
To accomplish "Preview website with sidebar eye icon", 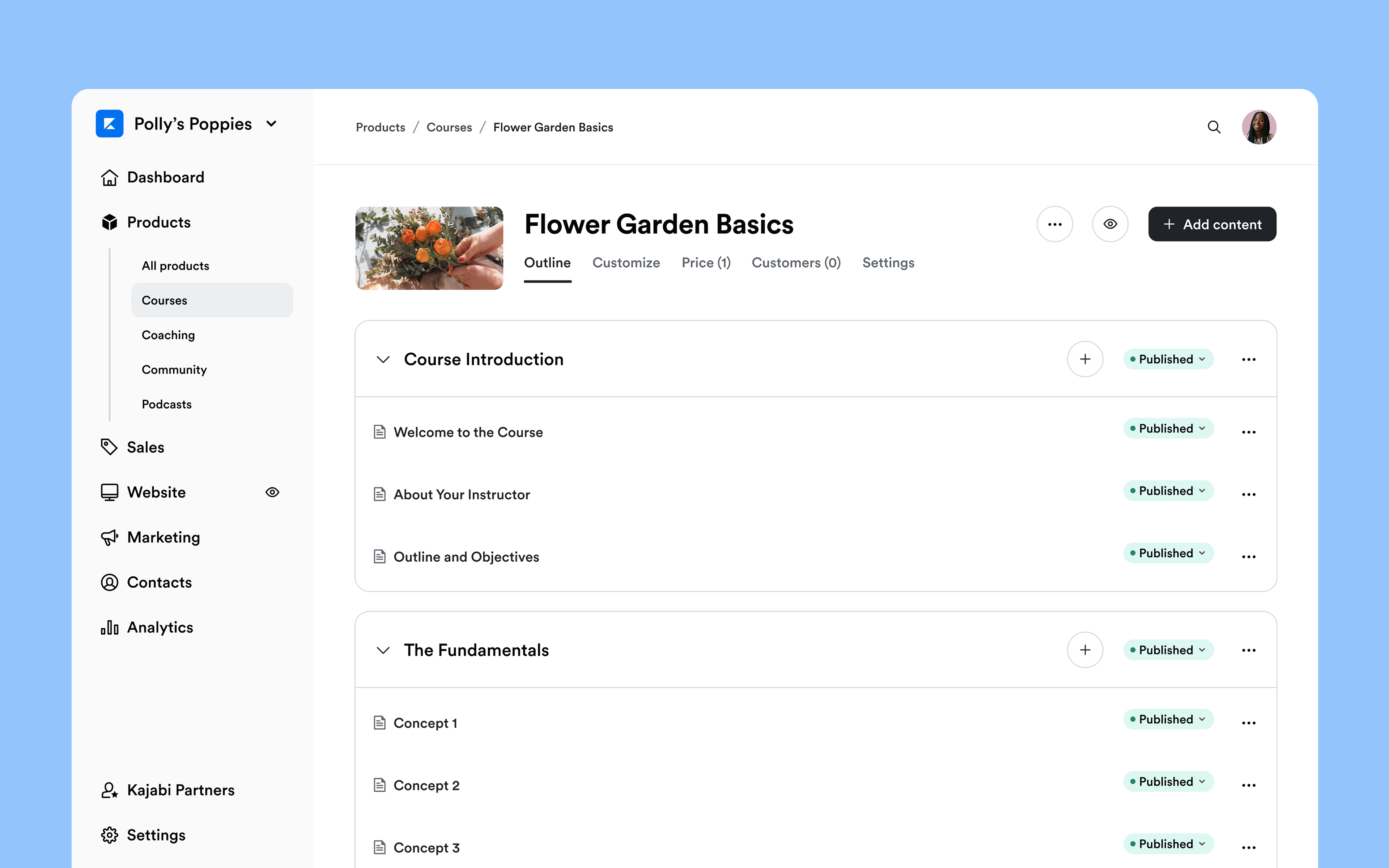I will (x=272, y=492).
